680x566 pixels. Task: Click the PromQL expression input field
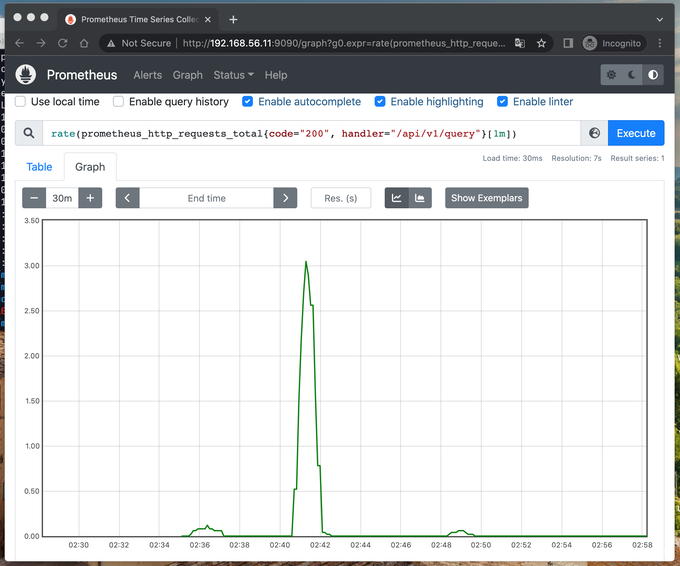click(x=311, y=133)
